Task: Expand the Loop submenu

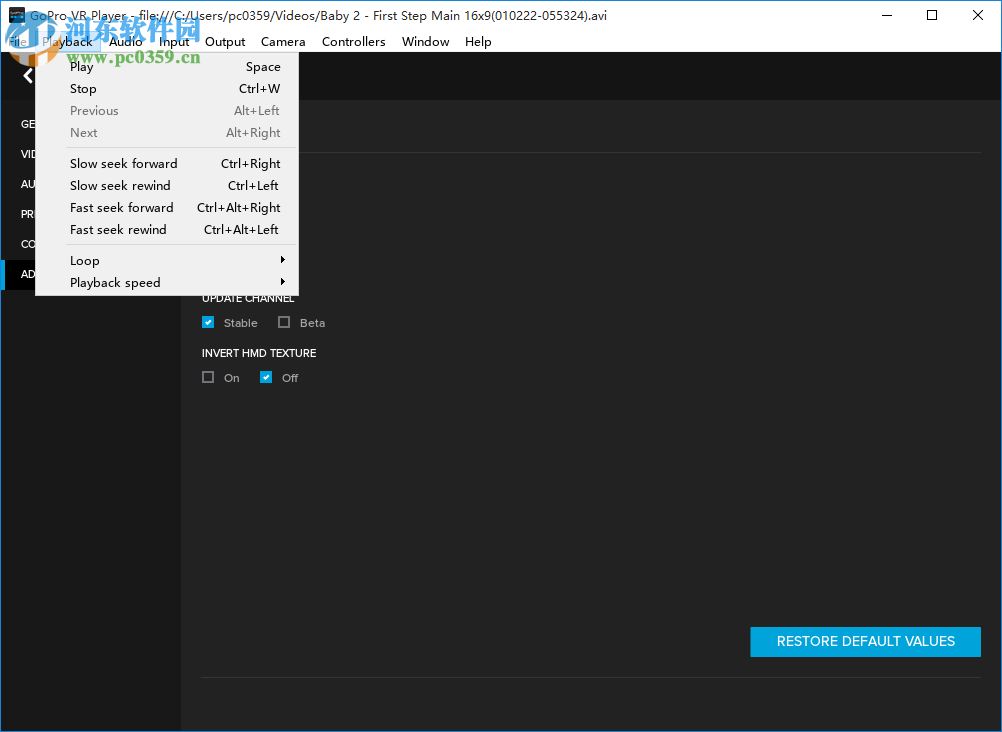Action: (167, 261)
